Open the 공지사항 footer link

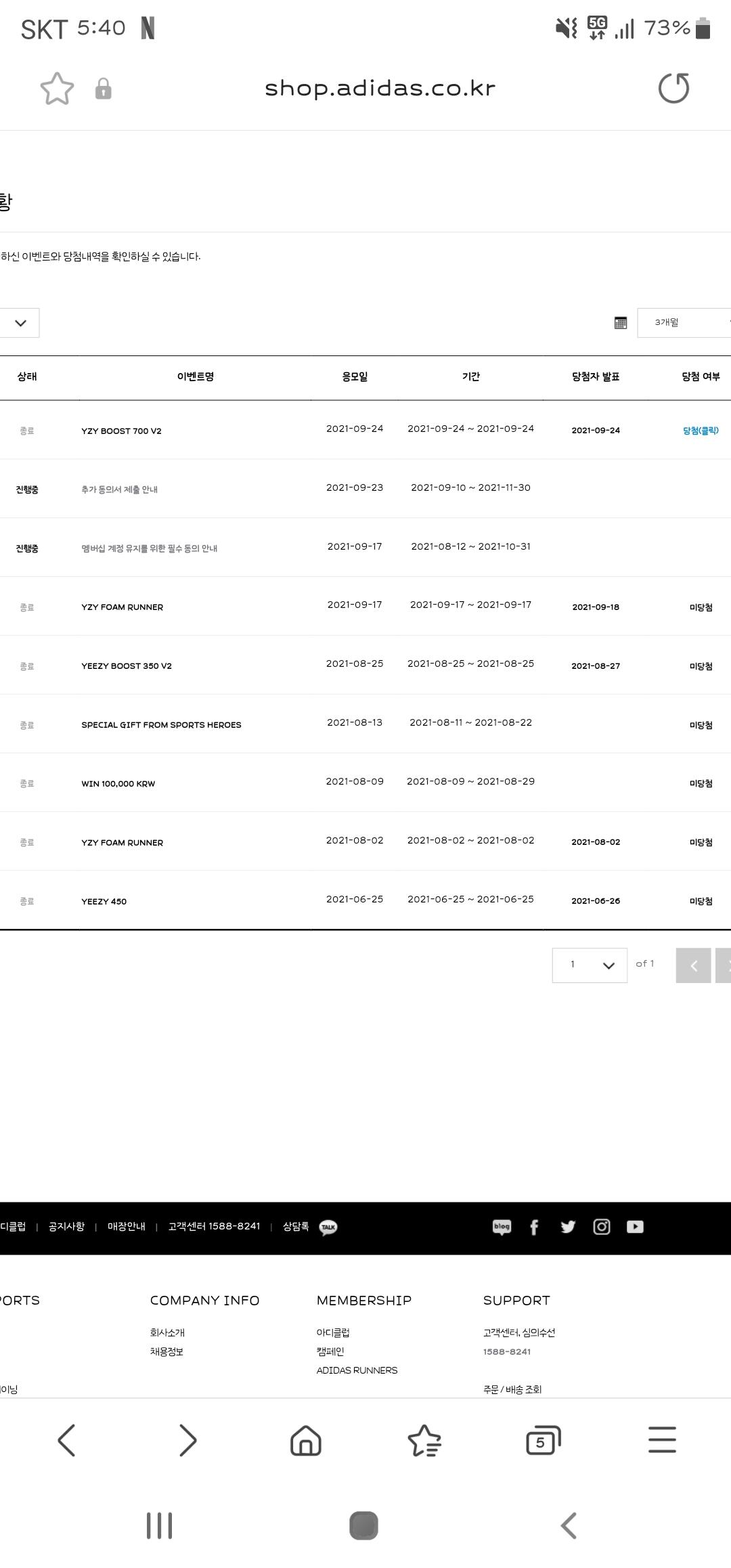(66, 1227)
